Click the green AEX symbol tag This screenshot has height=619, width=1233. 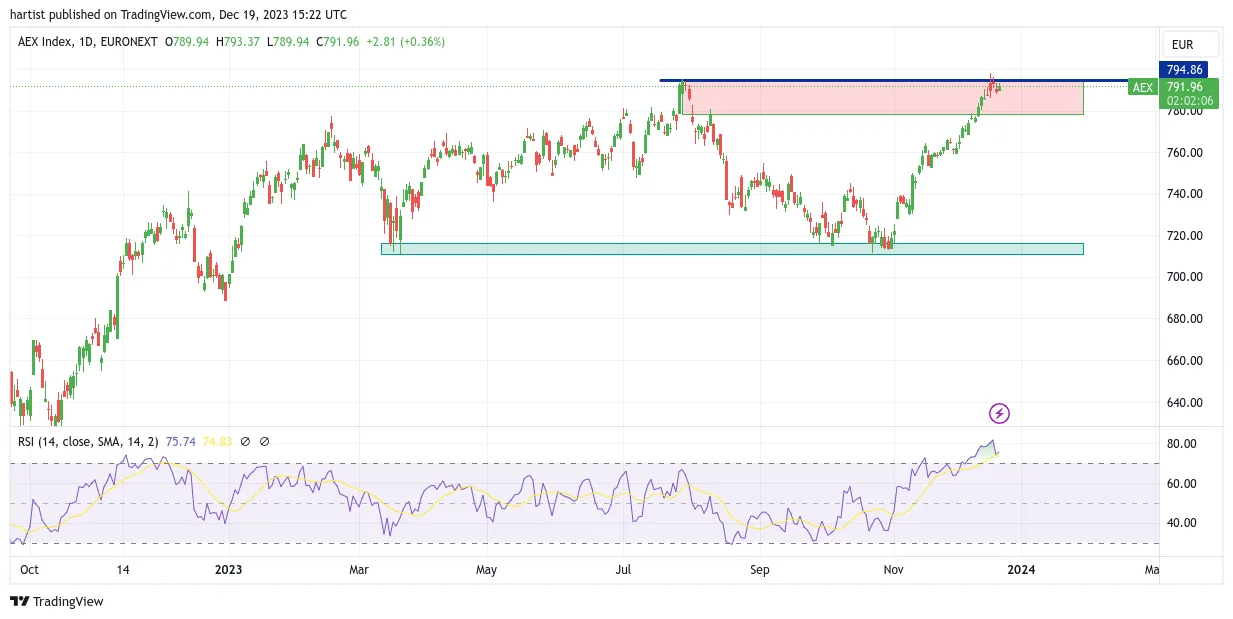pos(1142,87)
